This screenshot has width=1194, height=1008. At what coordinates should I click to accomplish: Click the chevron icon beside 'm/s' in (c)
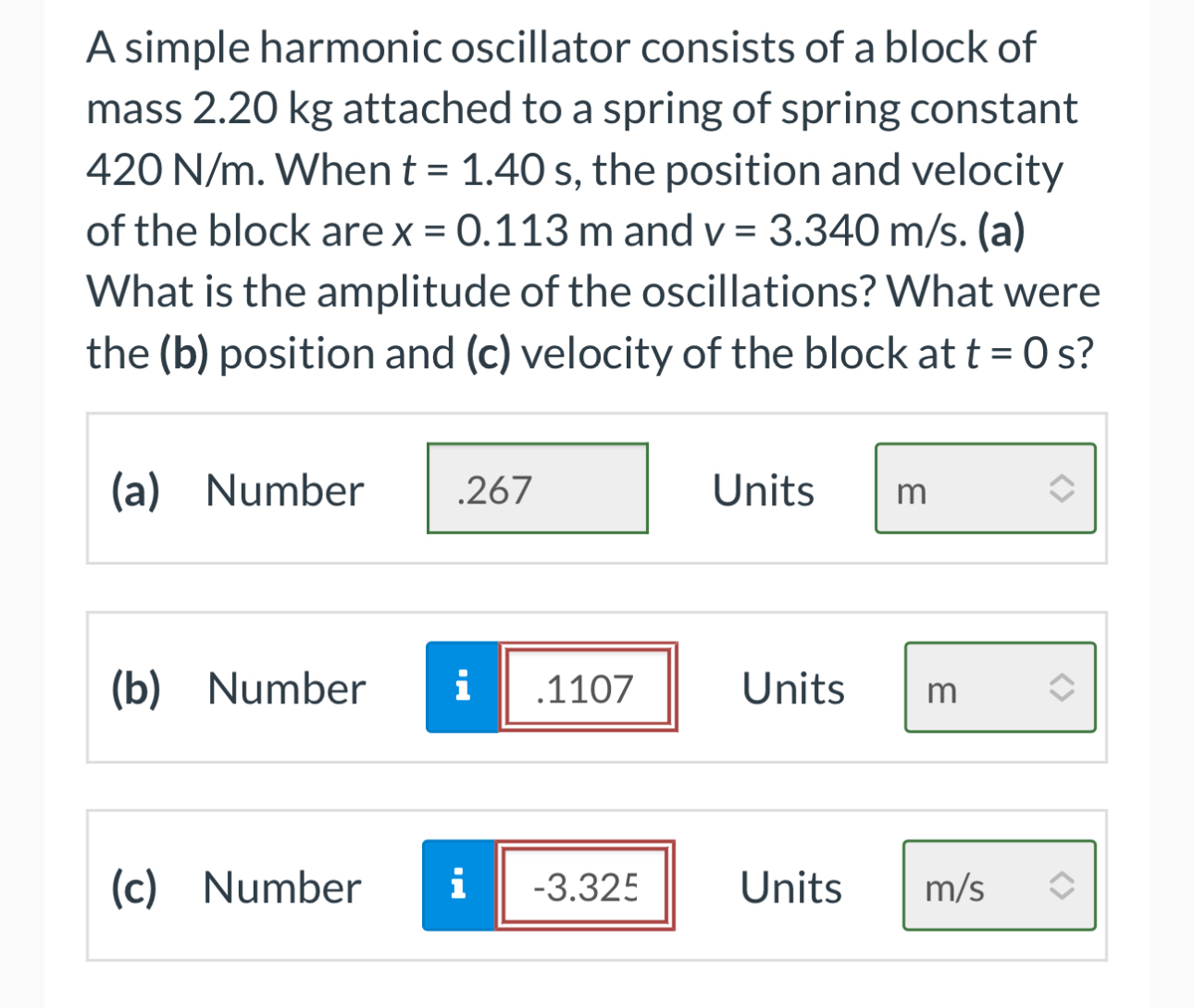tap(1063, 886)
